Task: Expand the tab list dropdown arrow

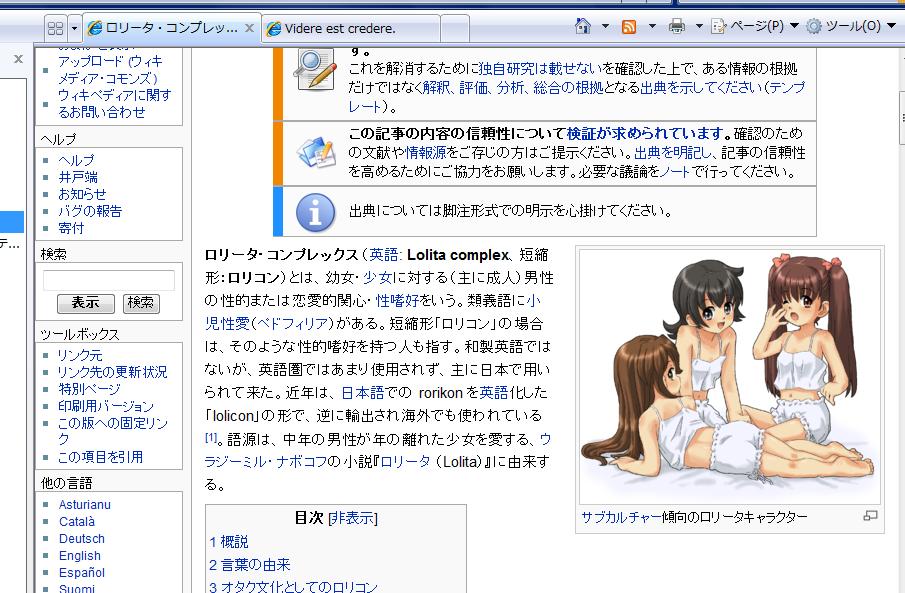Action: (x=74, y=28)
